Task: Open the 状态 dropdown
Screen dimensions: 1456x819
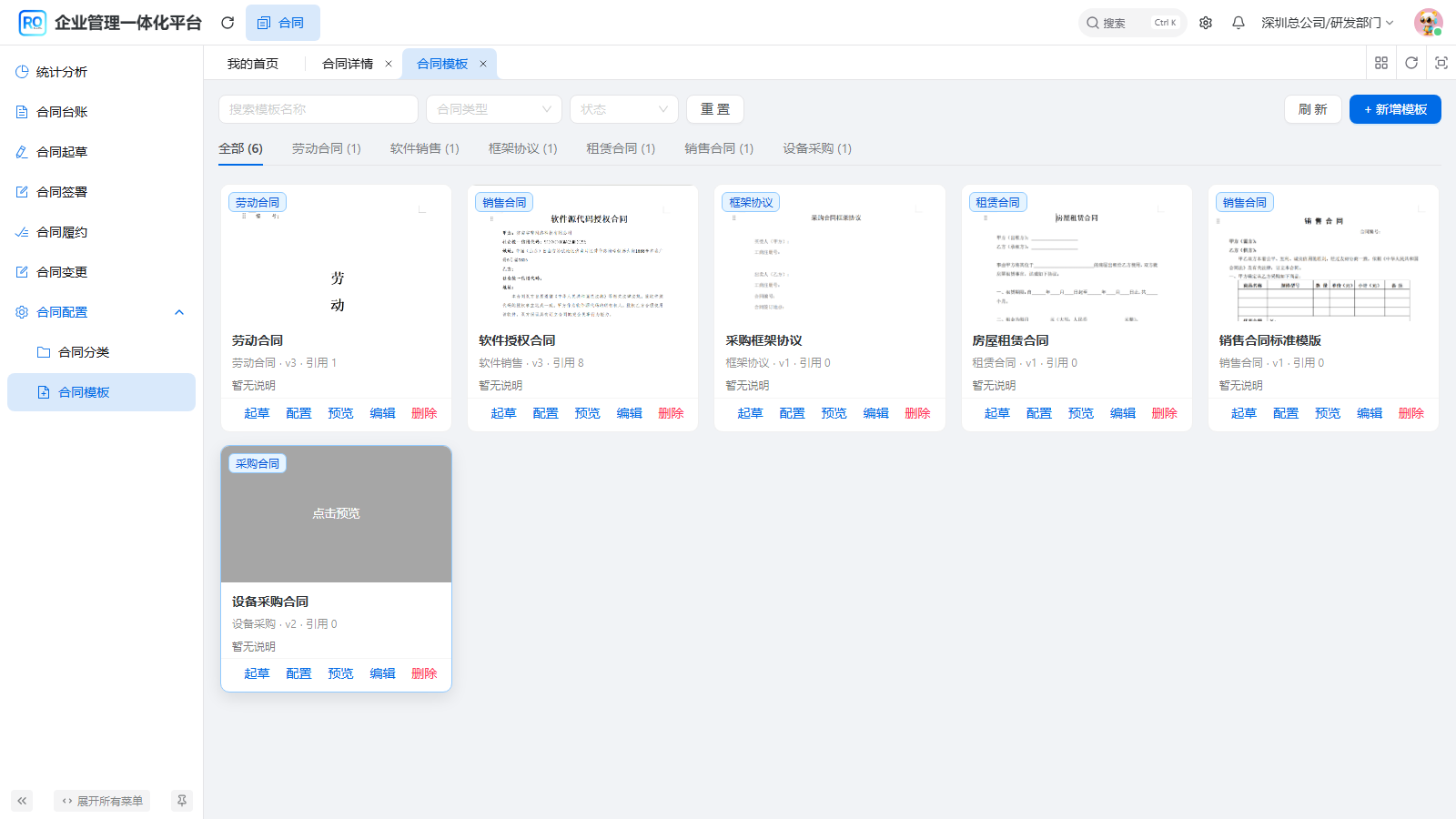Action: point(624,109)
